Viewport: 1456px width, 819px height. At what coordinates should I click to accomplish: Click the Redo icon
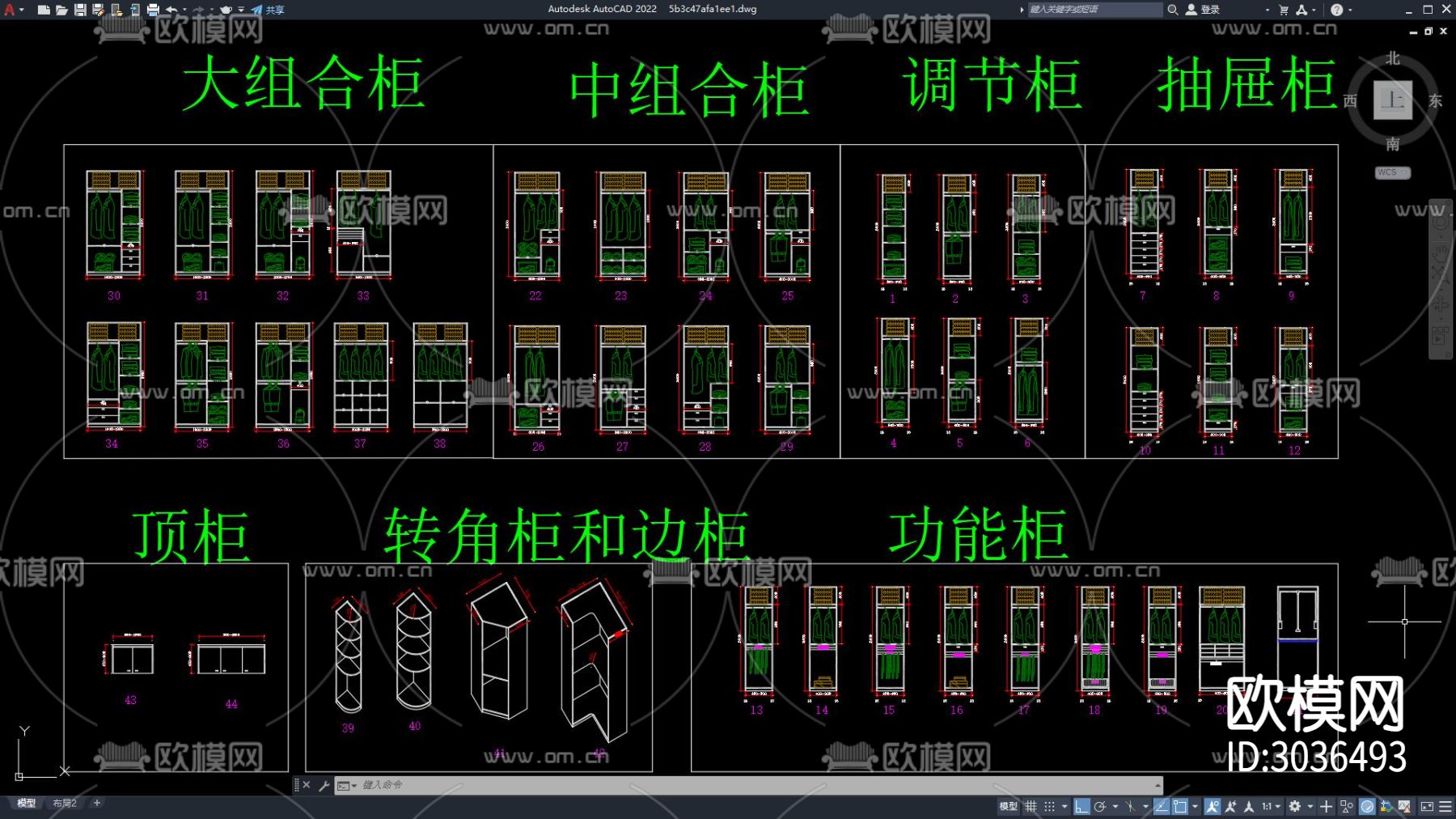tap(199, 10)
